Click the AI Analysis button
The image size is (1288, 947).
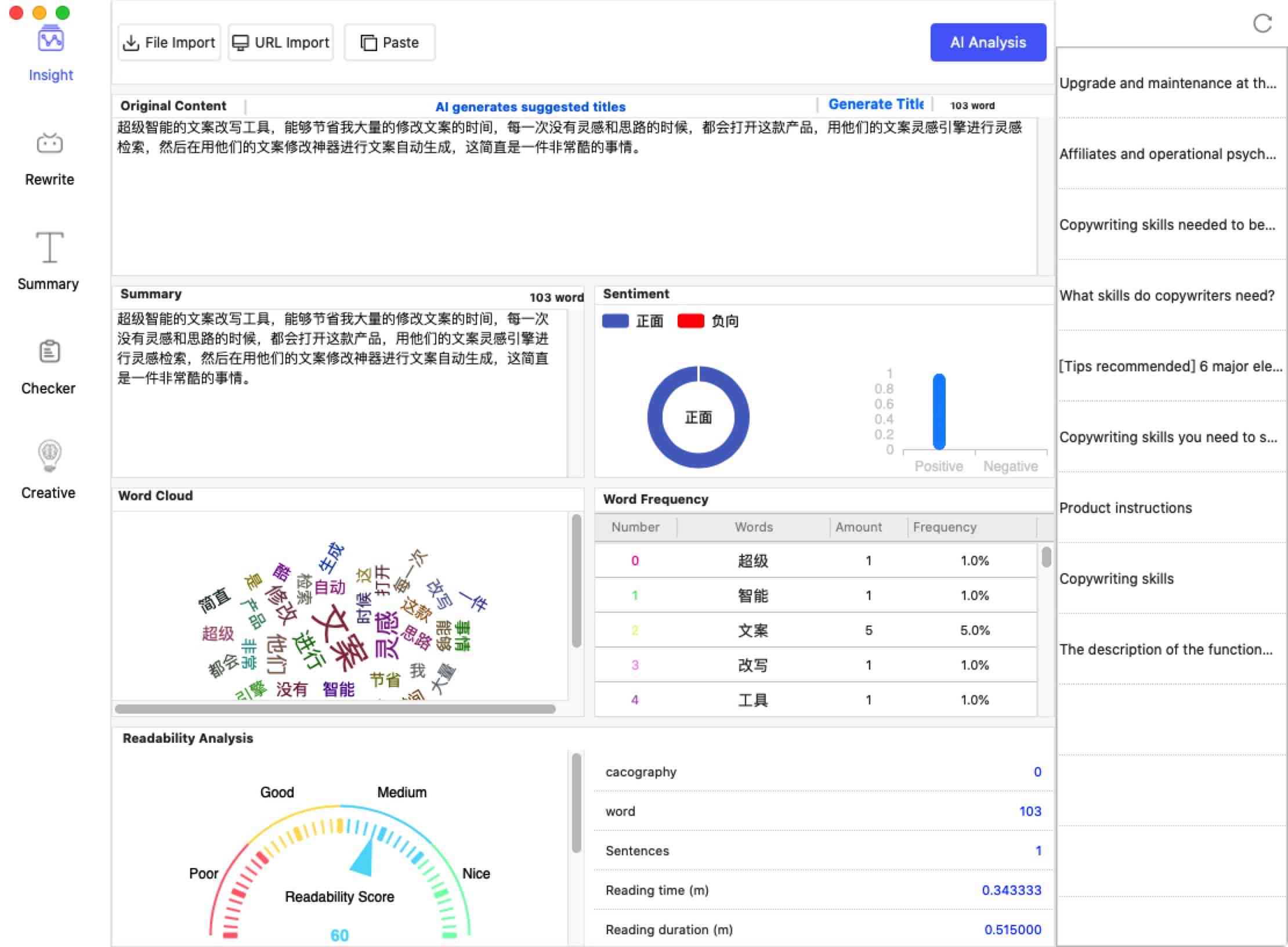[986, 42]
